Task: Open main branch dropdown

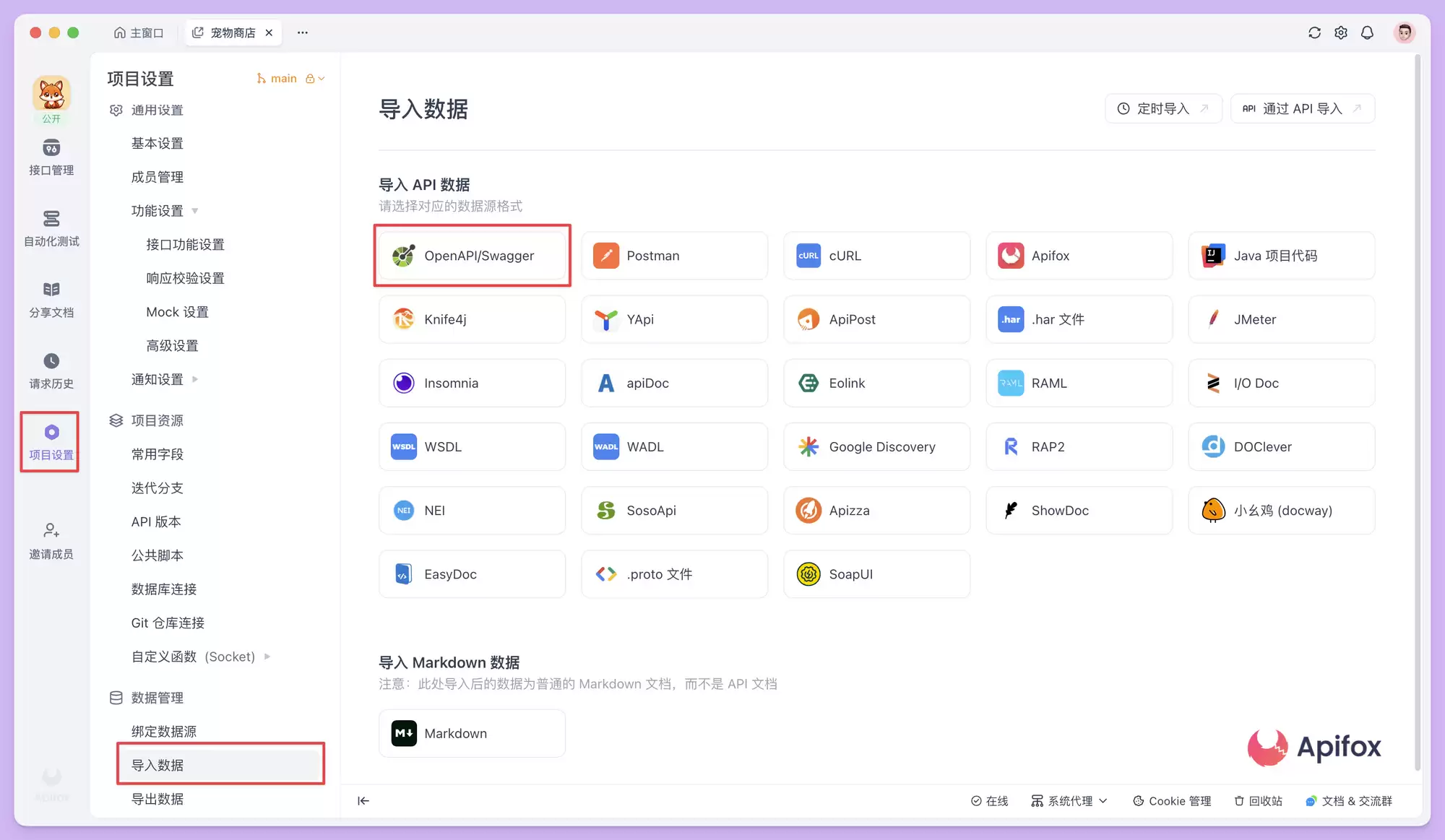Action: pyautogui.click(x=290, y=78)
